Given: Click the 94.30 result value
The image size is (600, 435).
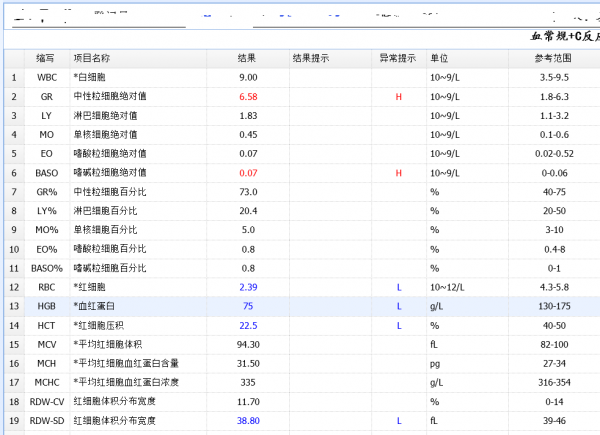Looking at the screenshot, I should (x=248, y=345).
